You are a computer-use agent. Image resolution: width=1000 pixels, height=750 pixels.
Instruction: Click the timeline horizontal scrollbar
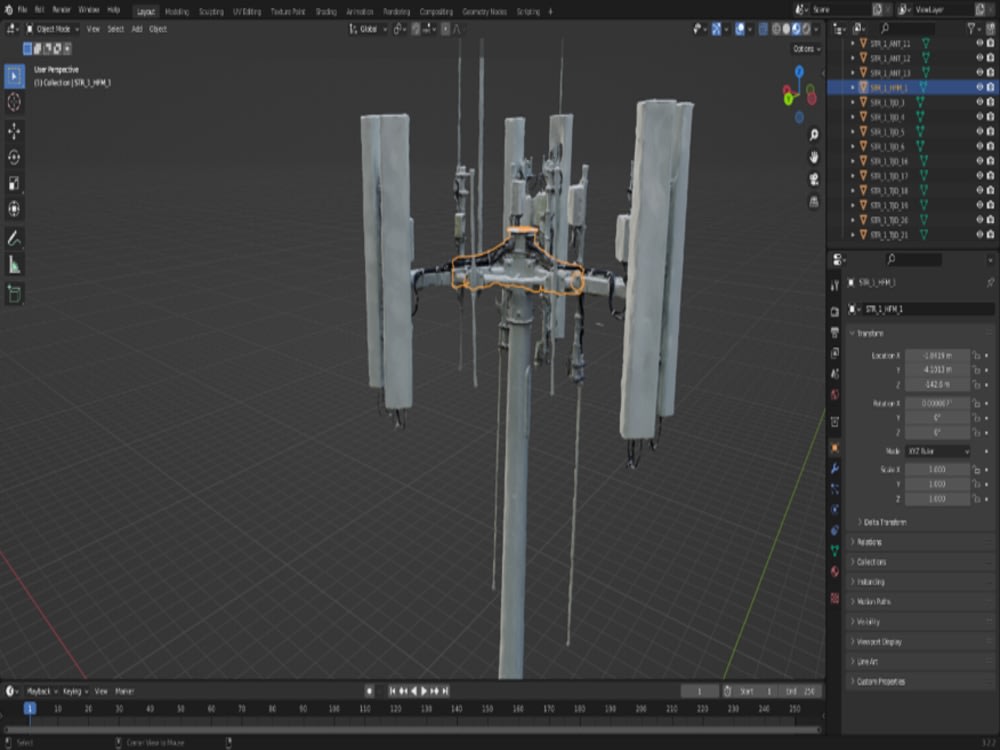click(x=412, y=730)
